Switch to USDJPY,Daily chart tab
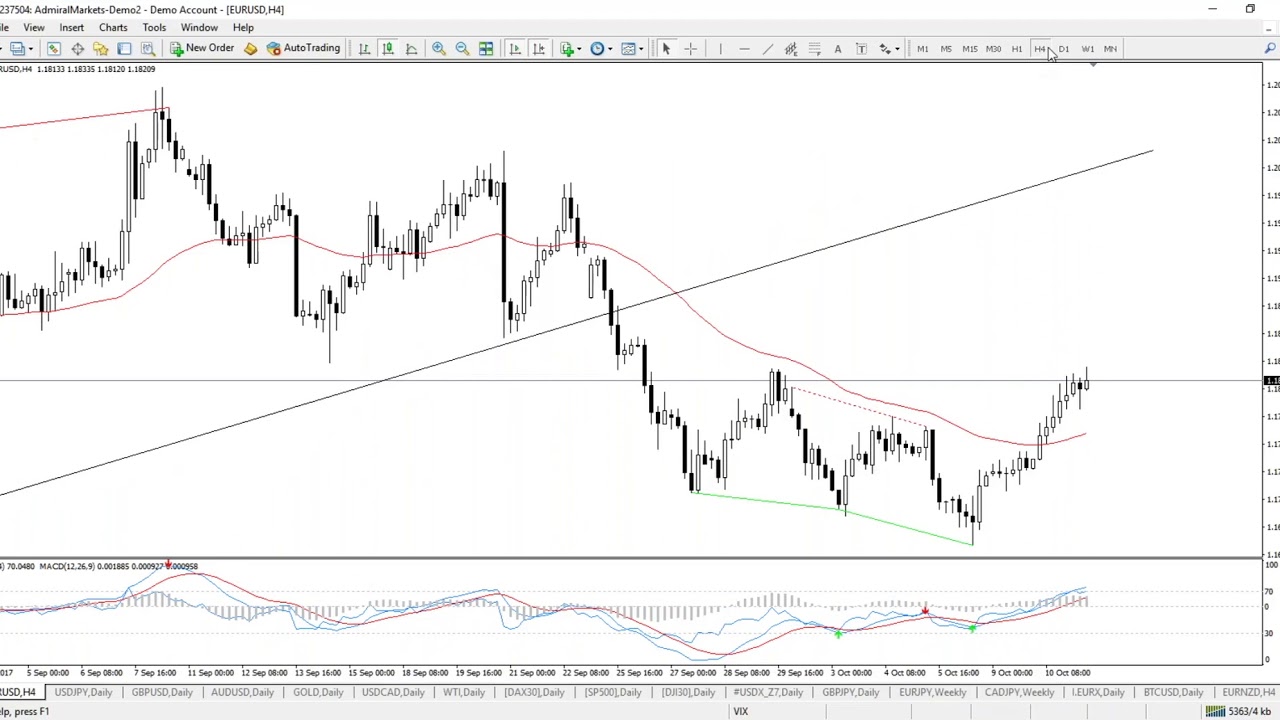 click(x=83, y=692)
